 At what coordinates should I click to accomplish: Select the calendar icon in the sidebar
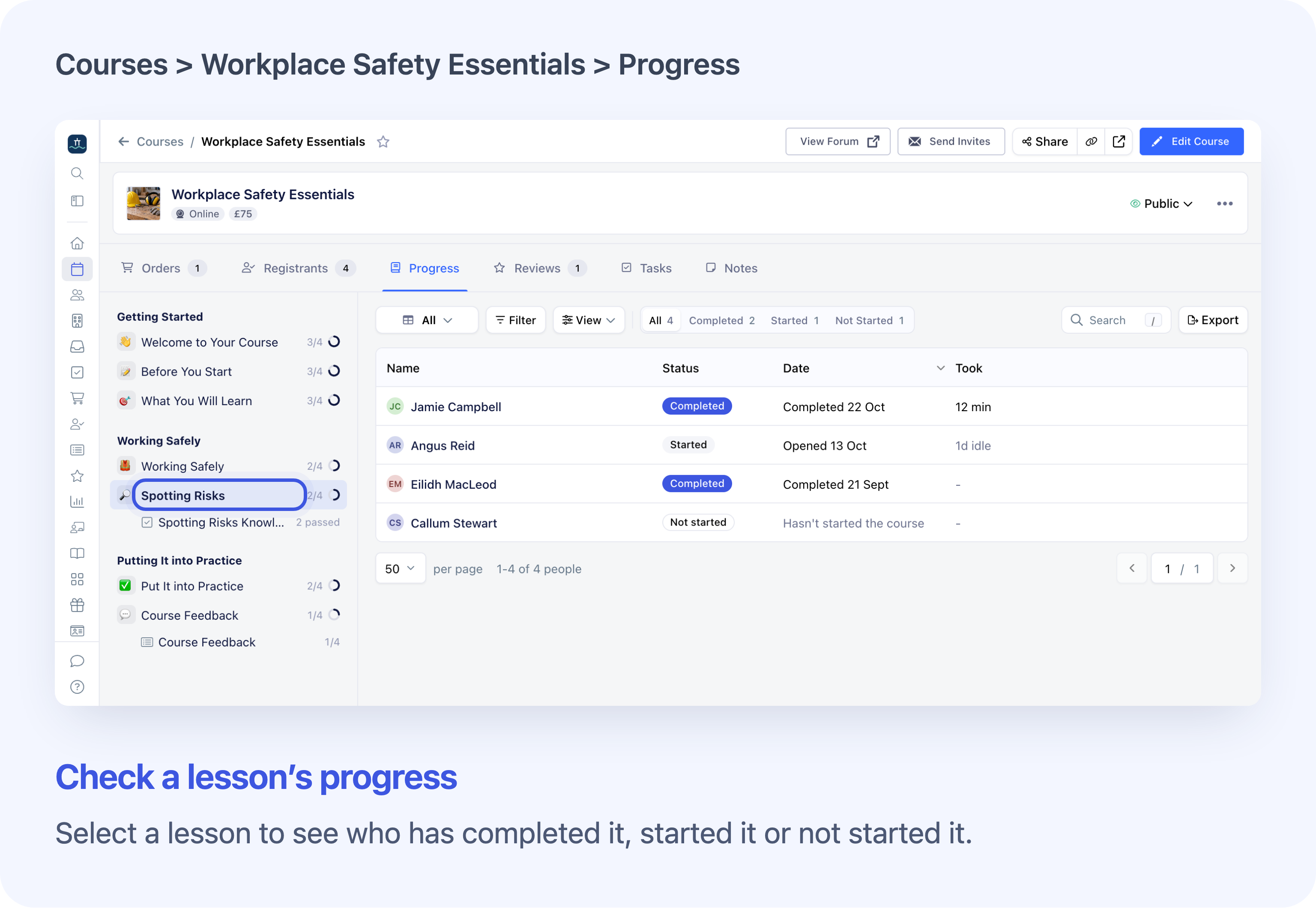[77, 269]
